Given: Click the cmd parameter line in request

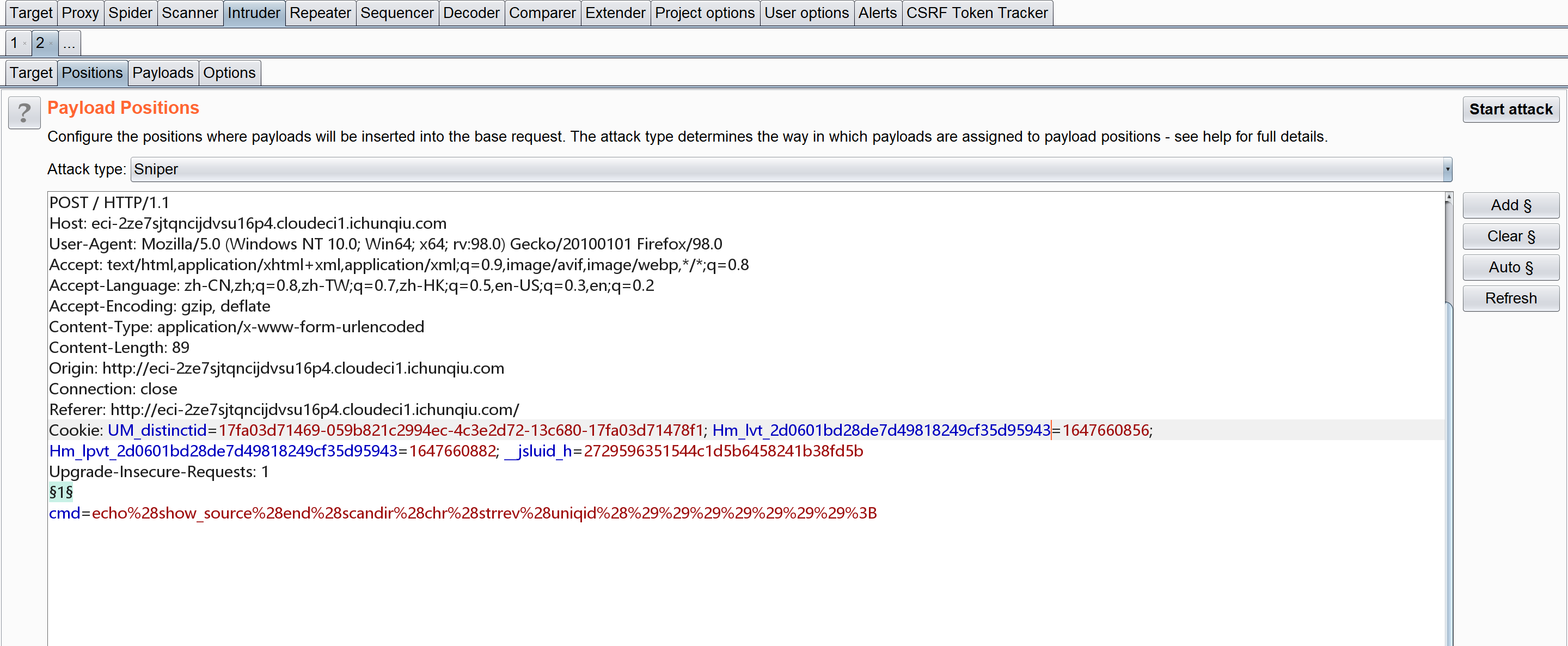Looking at the screenshot, I should pyautogui.click(x=462, y=513).
